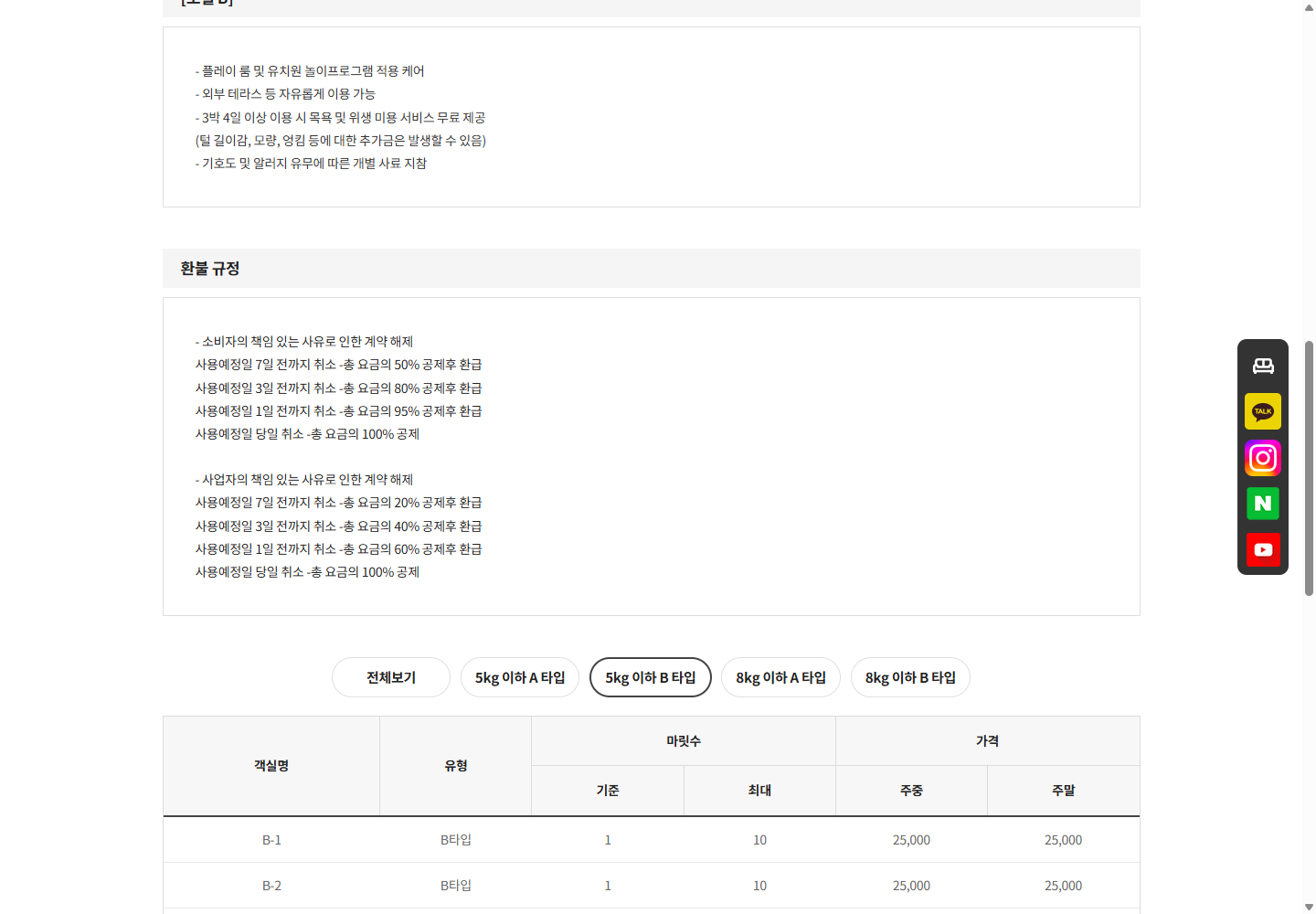Viewport: 1316px width, 914px height.
Task: Click the 소비자의 책임 있는 사유 line
Action: (x=304, y=342)
